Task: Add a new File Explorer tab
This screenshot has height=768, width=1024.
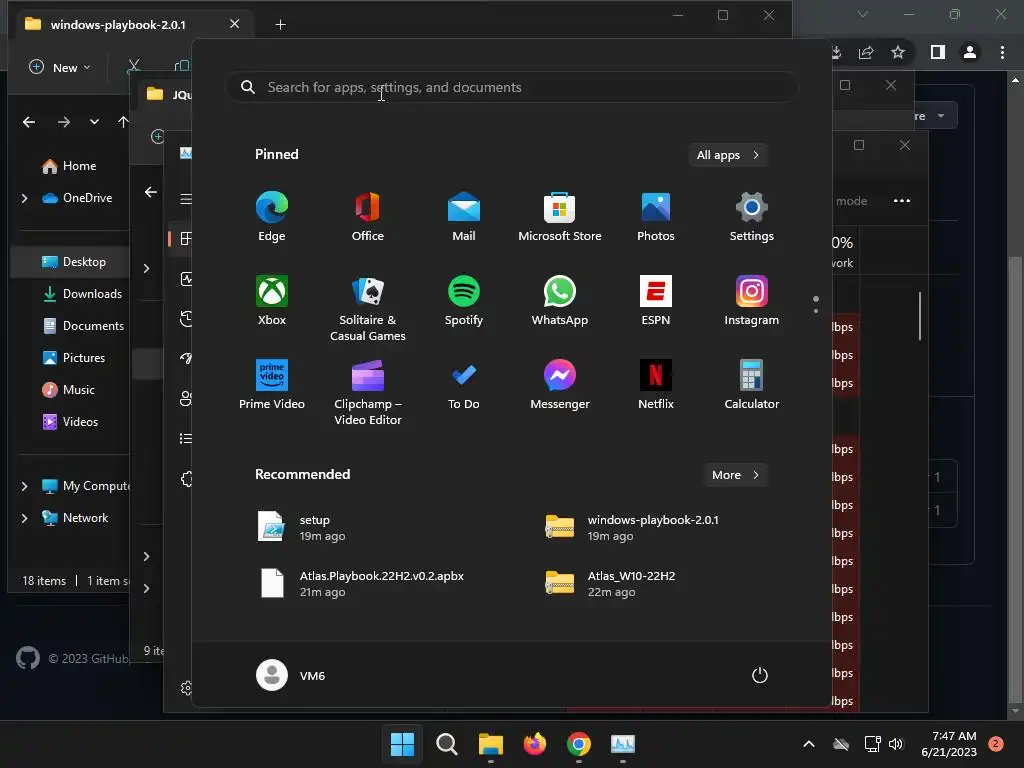Action: pyautogui.click(x=280, y=25)
